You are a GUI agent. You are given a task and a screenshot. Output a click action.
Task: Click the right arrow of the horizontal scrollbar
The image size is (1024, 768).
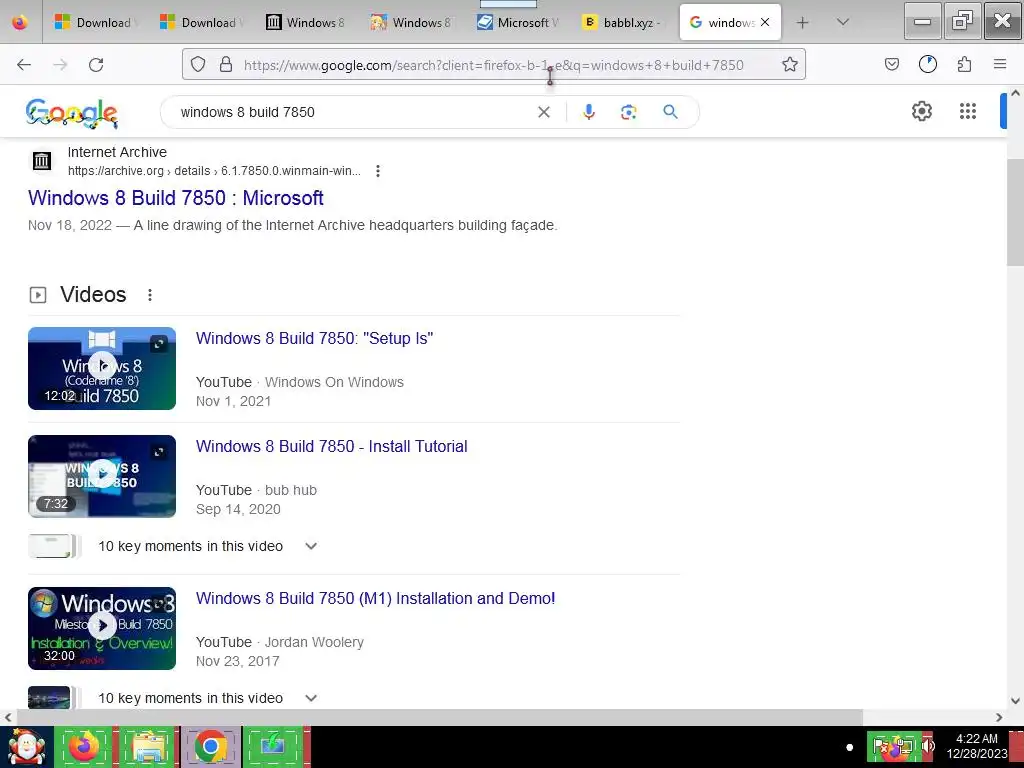point(999,717)
